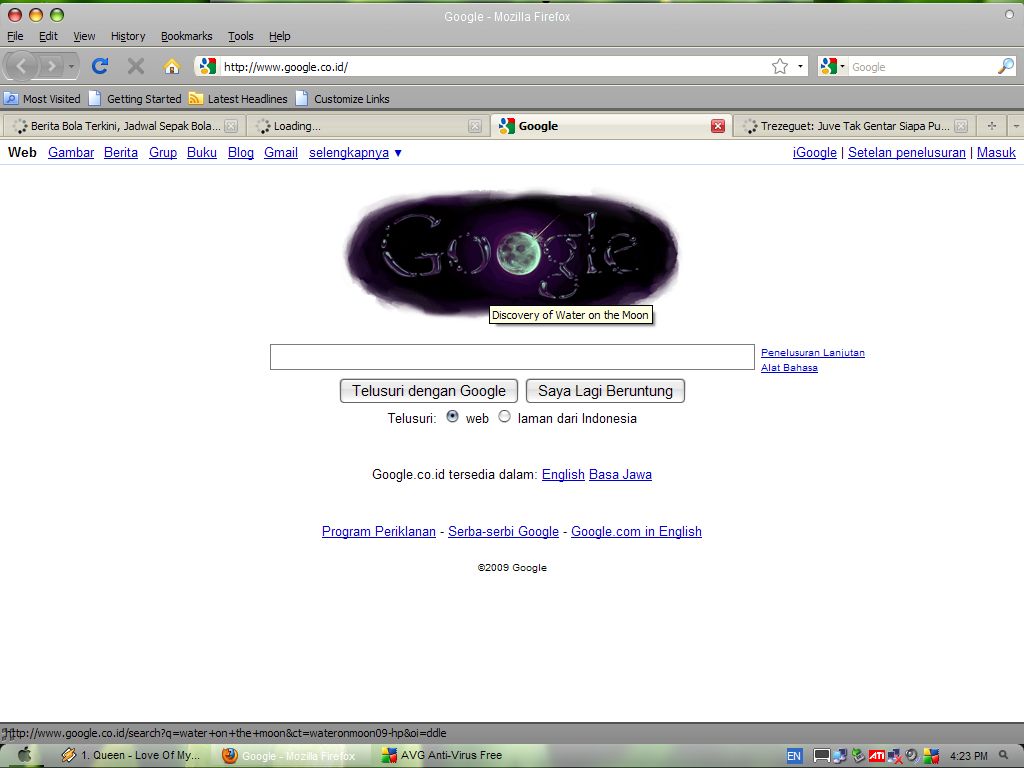Open the View menu
Screen dimensions: 1024x768
[x=84, y=36]
